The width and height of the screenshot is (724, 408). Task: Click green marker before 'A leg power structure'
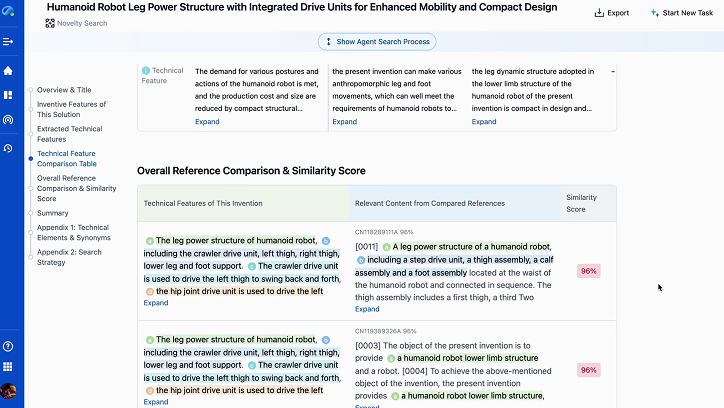[x=386, y=247]
